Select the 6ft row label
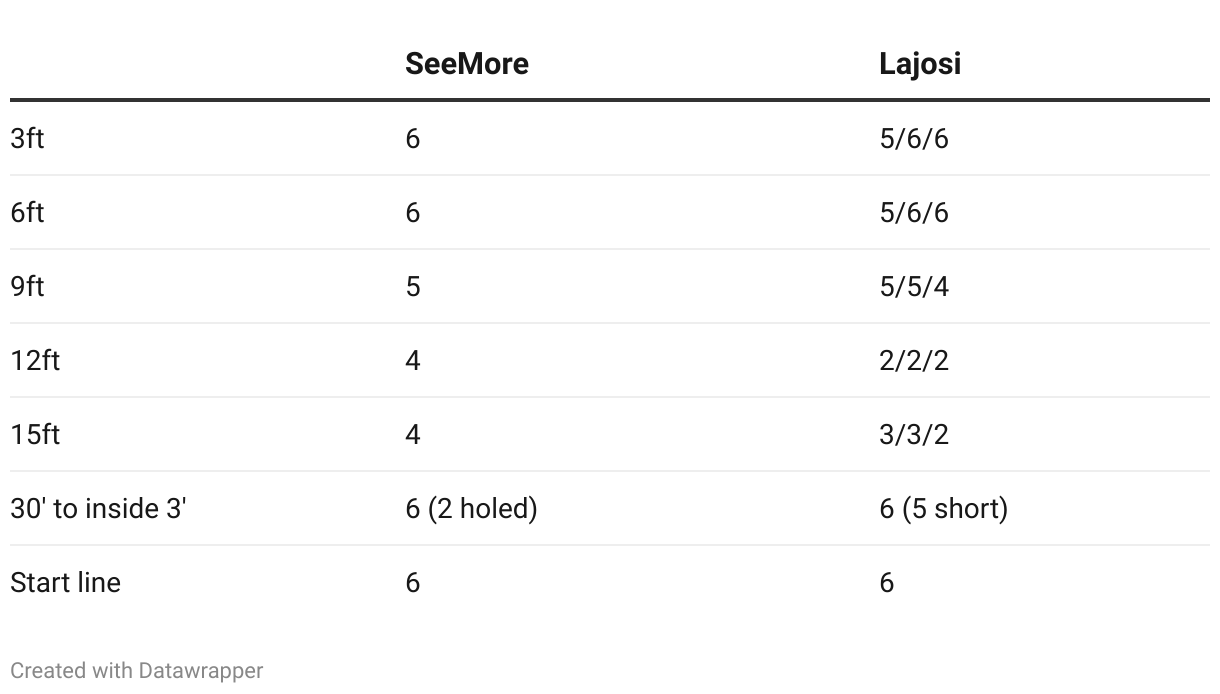 point(27,212)
